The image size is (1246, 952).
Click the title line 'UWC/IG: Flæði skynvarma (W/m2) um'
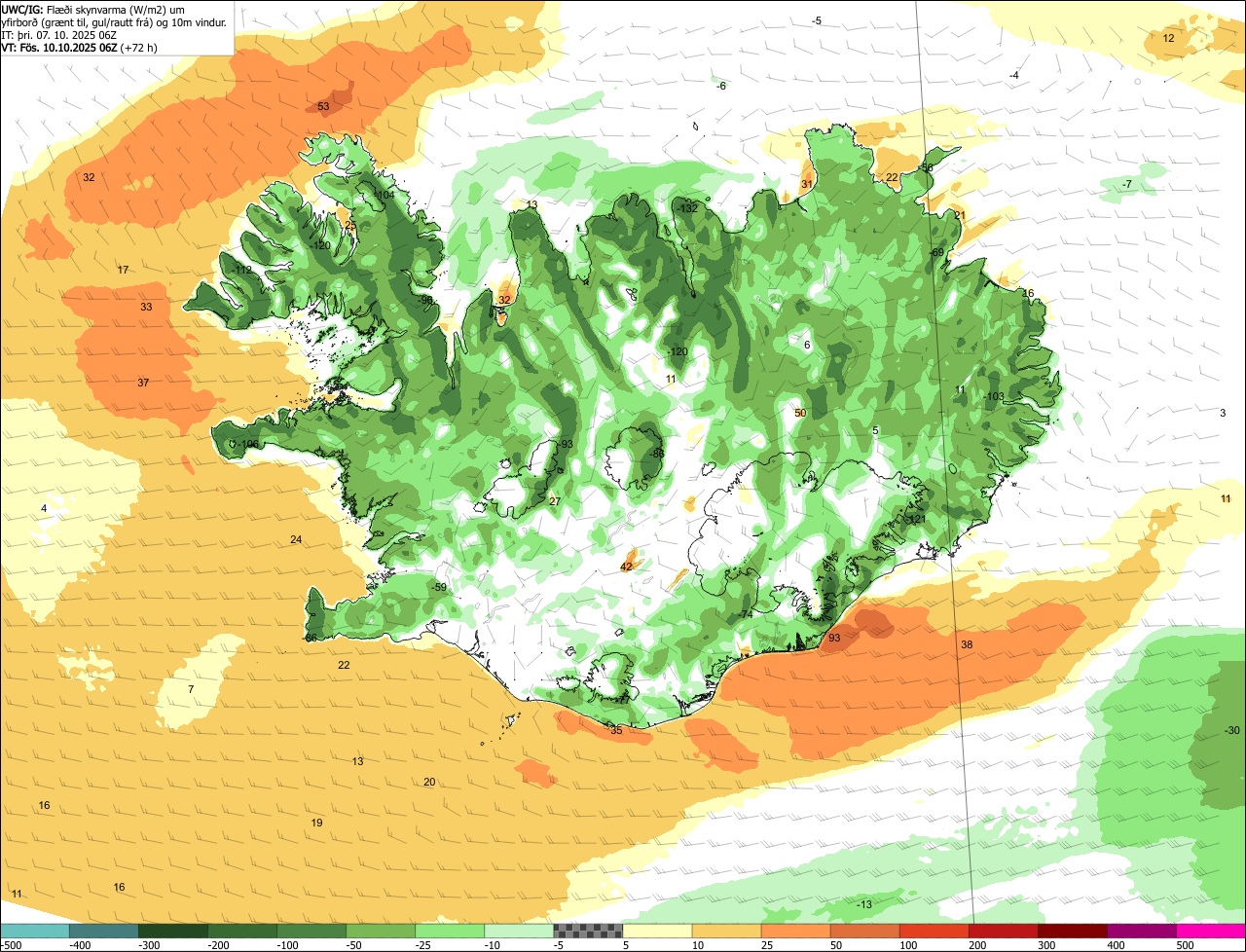click(x=93, y=9)
